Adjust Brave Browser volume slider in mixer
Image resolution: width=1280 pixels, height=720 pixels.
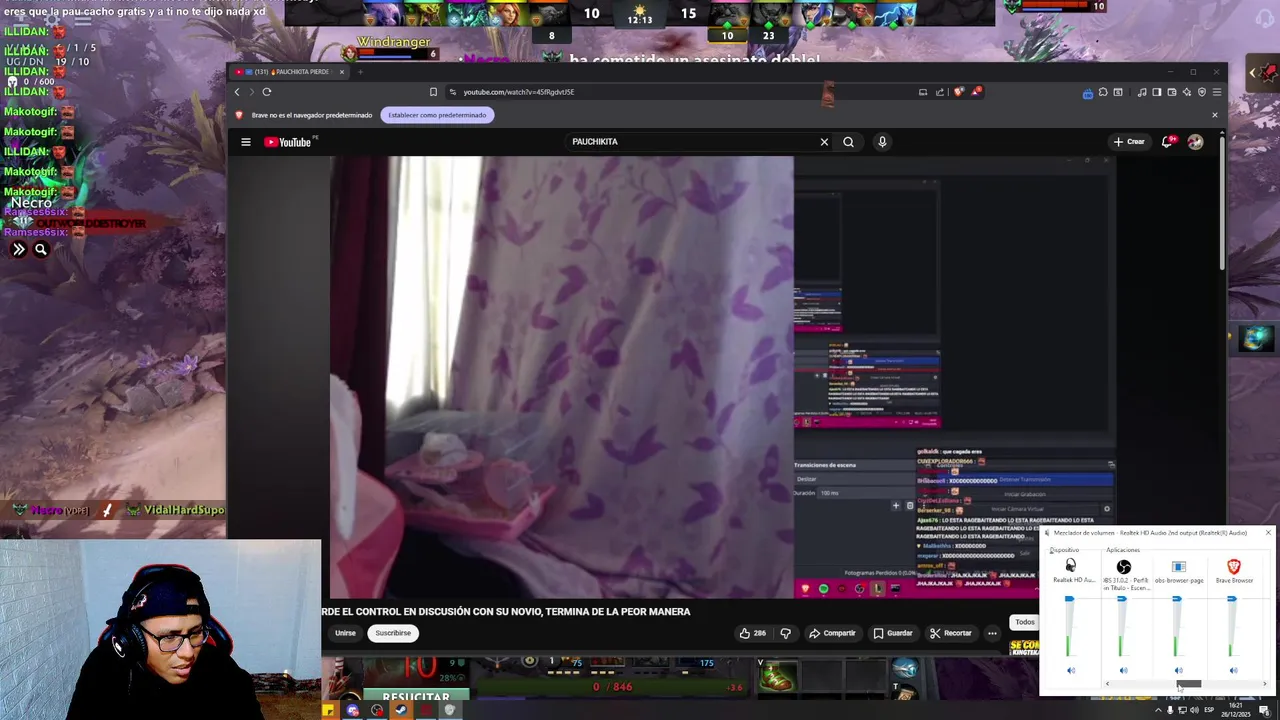(x=1232, y=600)
